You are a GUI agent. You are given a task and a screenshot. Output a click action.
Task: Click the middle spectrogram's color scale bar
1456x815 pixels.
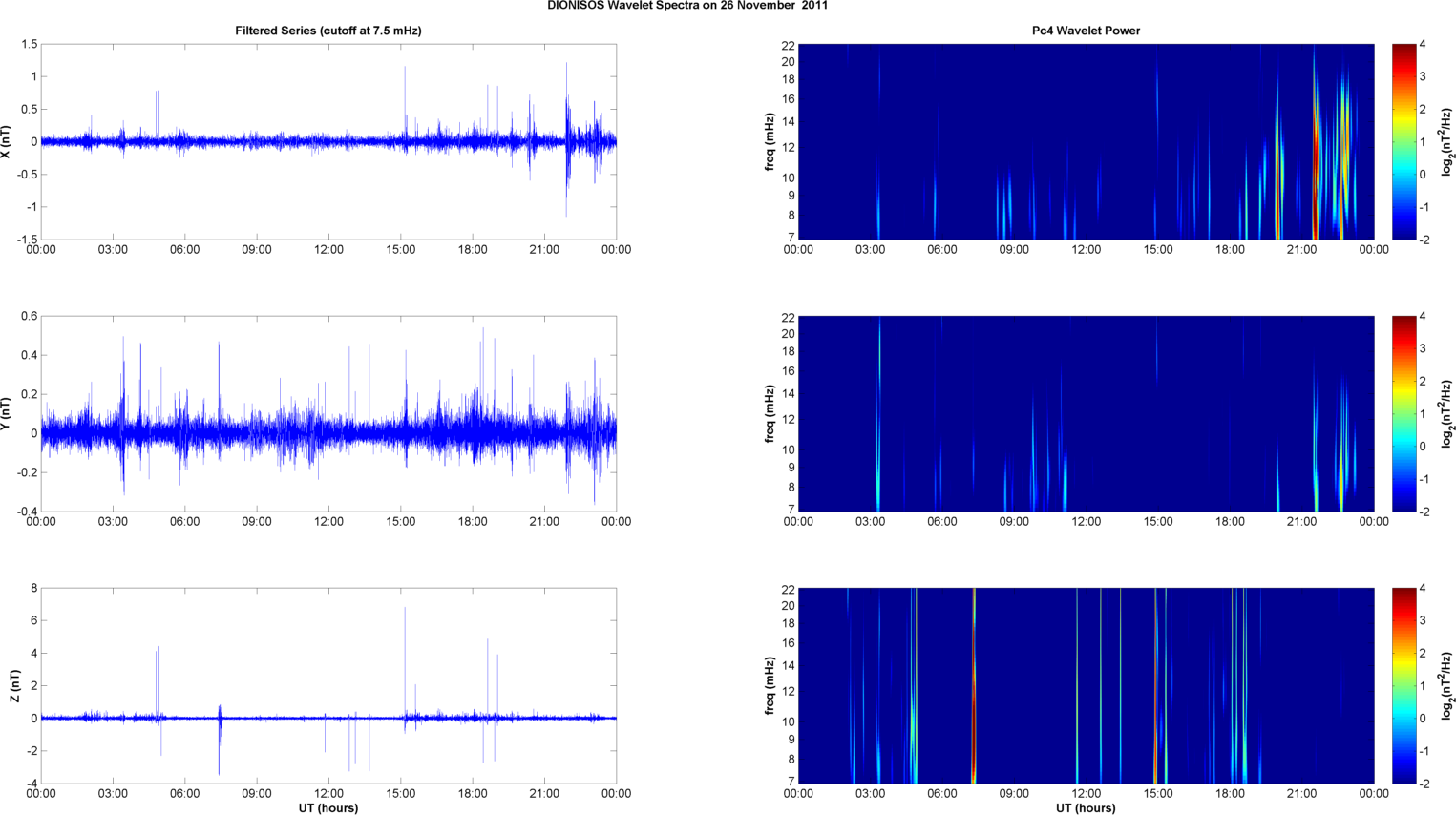[x=1403, y=413]
